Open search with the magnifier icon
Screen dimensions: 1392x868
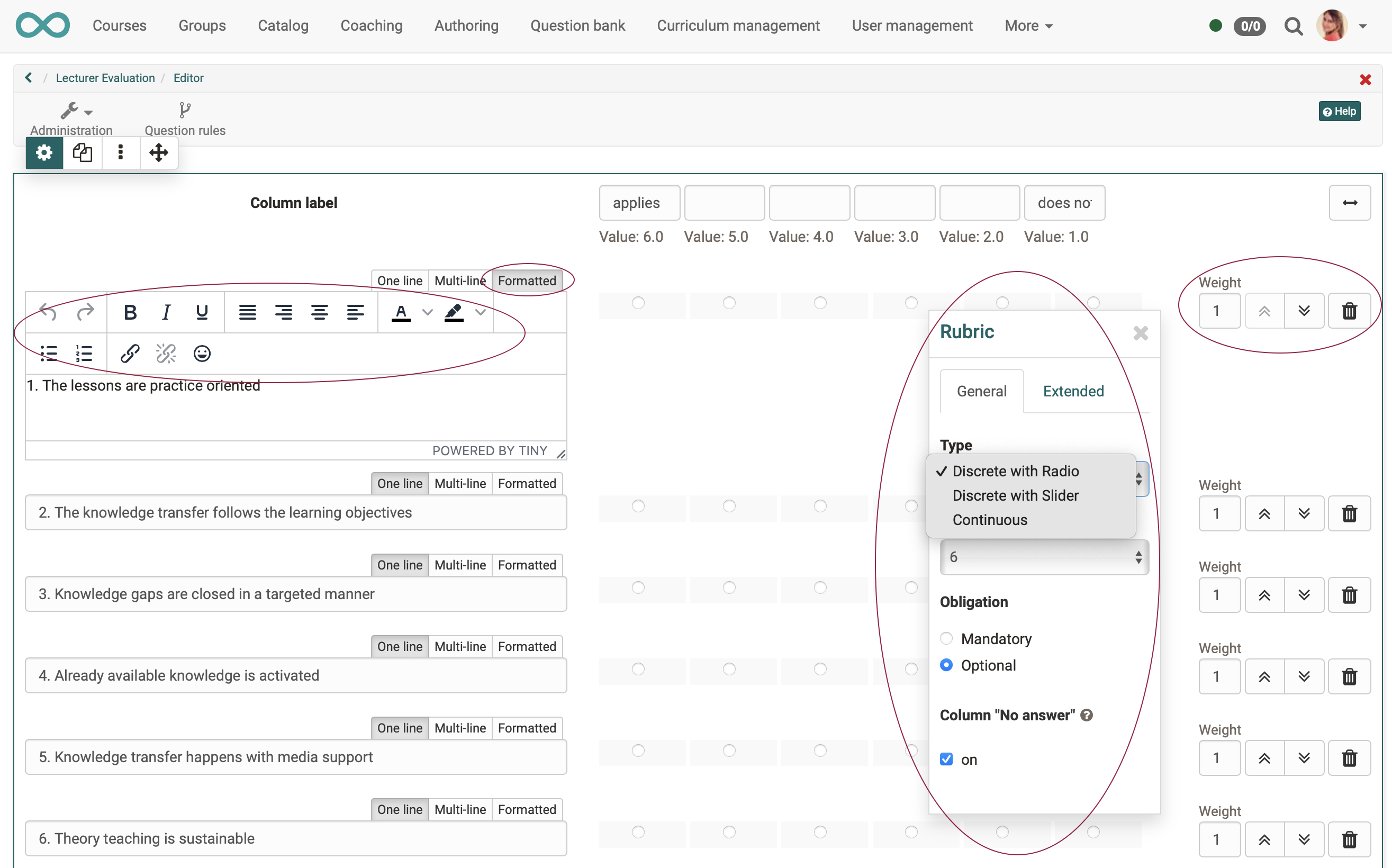[x=1292, y=26]
